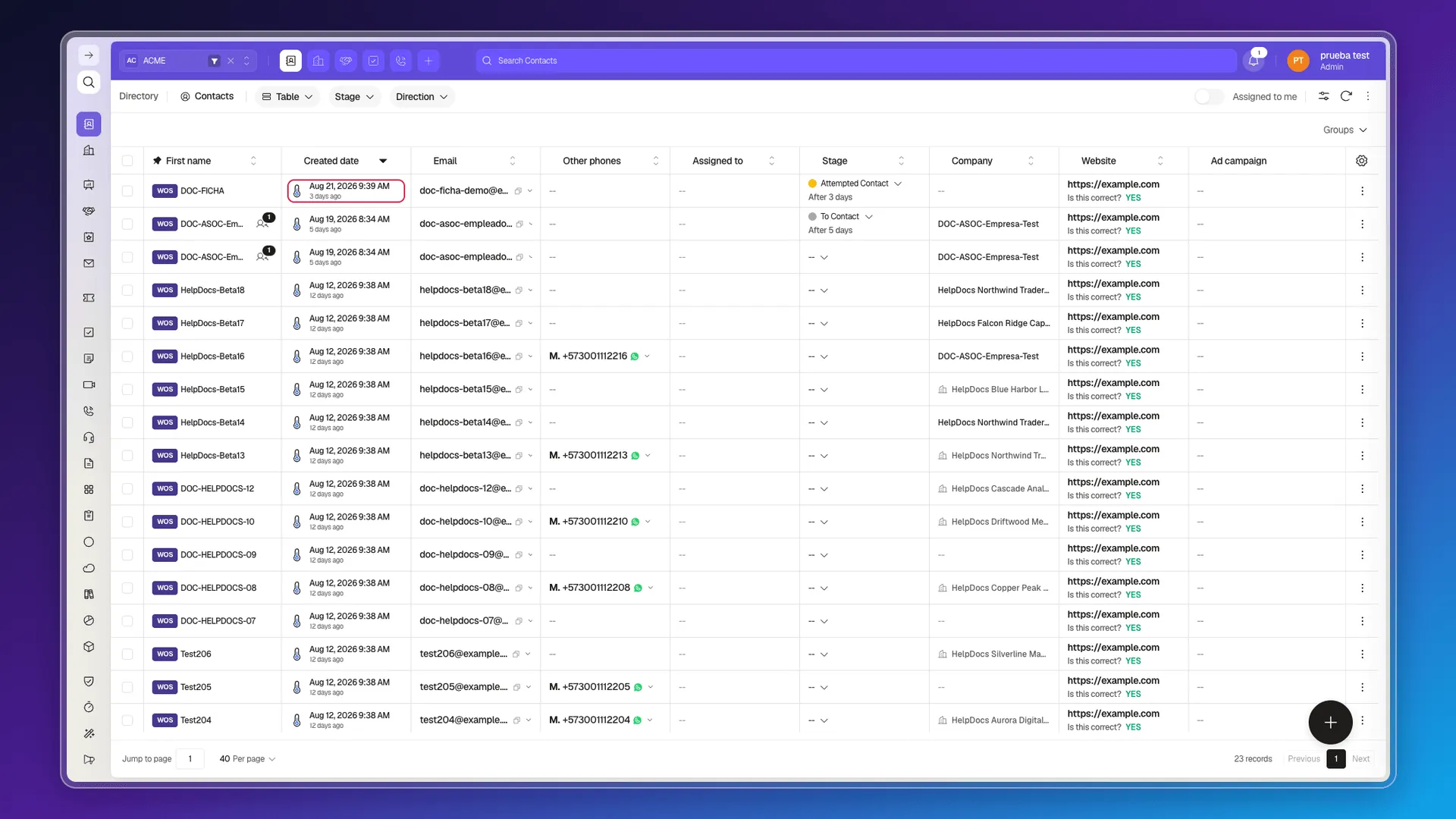1456x819 pixels.
Task: Go to the Directory tab
Action: [x=139, y=96]
